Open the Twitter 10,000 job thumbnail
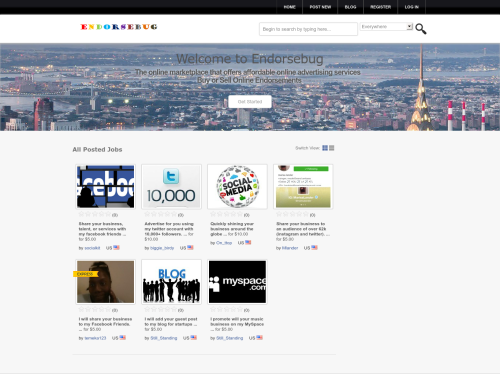This screenshot has width=500, height=374. (x=171, y=187)
